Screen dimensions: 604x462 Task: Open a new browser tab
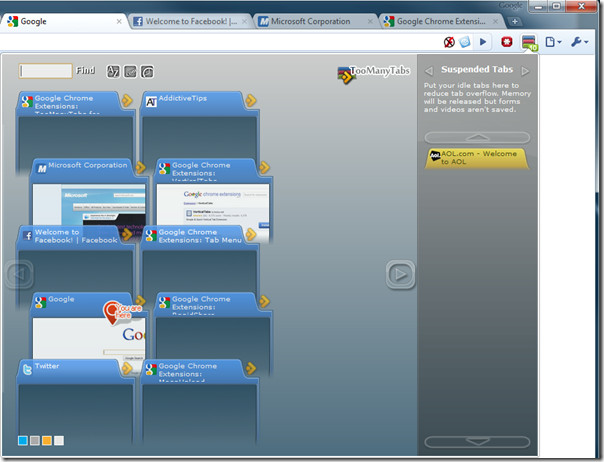(x=515, y=22)
